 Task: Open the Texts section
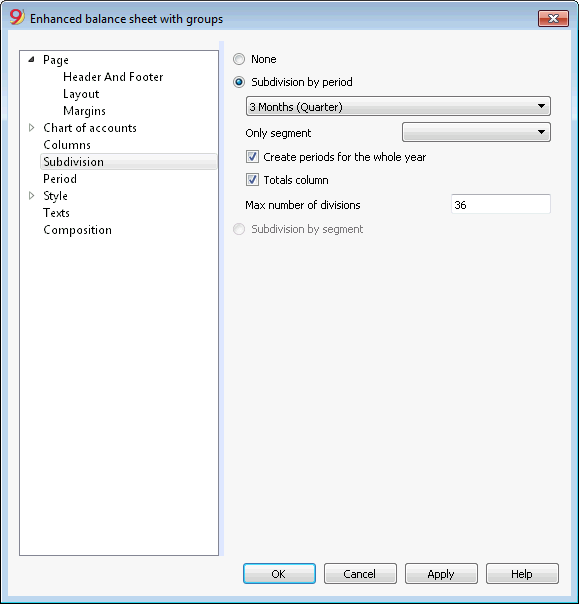(x=56, y=213)
